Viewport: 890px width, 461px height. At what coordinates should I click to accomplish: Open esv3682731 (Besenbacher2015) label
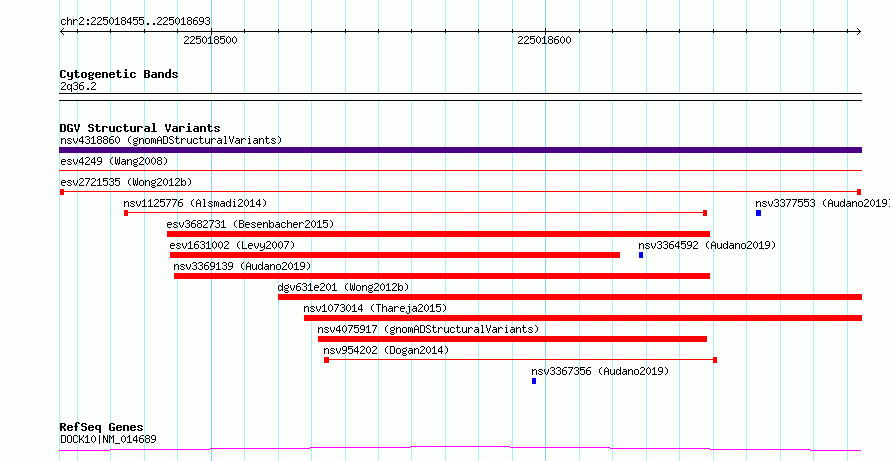click(250, 224)
